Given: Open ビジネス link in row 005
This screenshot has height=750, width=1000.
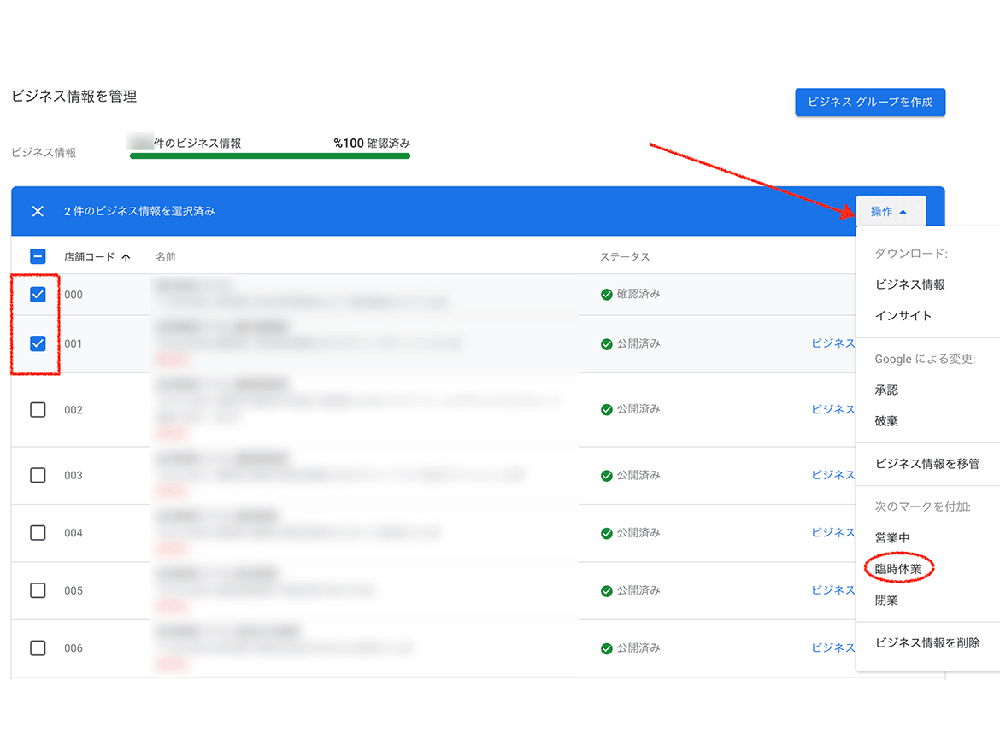Looking at the screenshot, I should click(833, 591).
